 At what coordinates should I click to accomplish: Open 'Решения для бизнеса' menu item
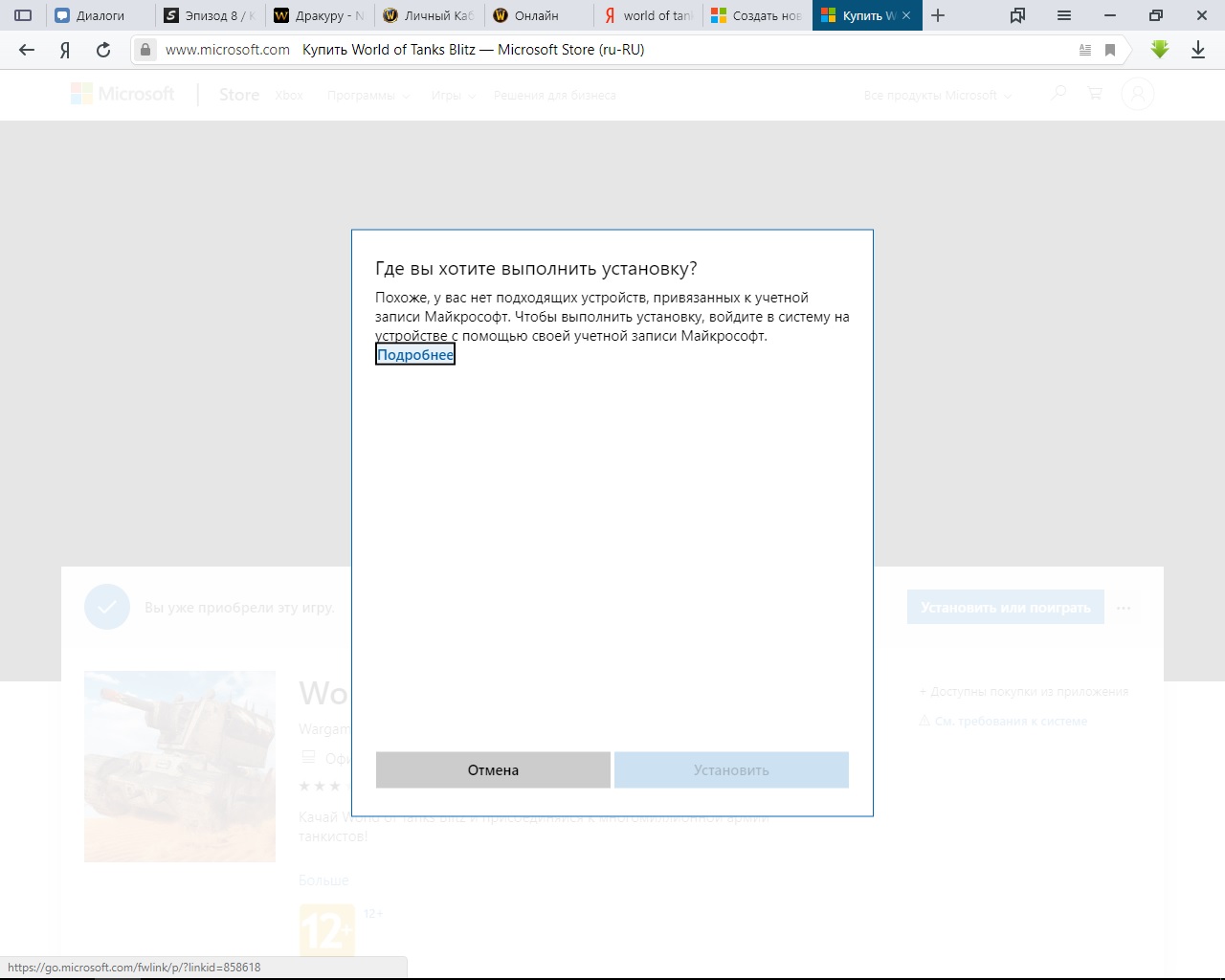tap(554, 96)
